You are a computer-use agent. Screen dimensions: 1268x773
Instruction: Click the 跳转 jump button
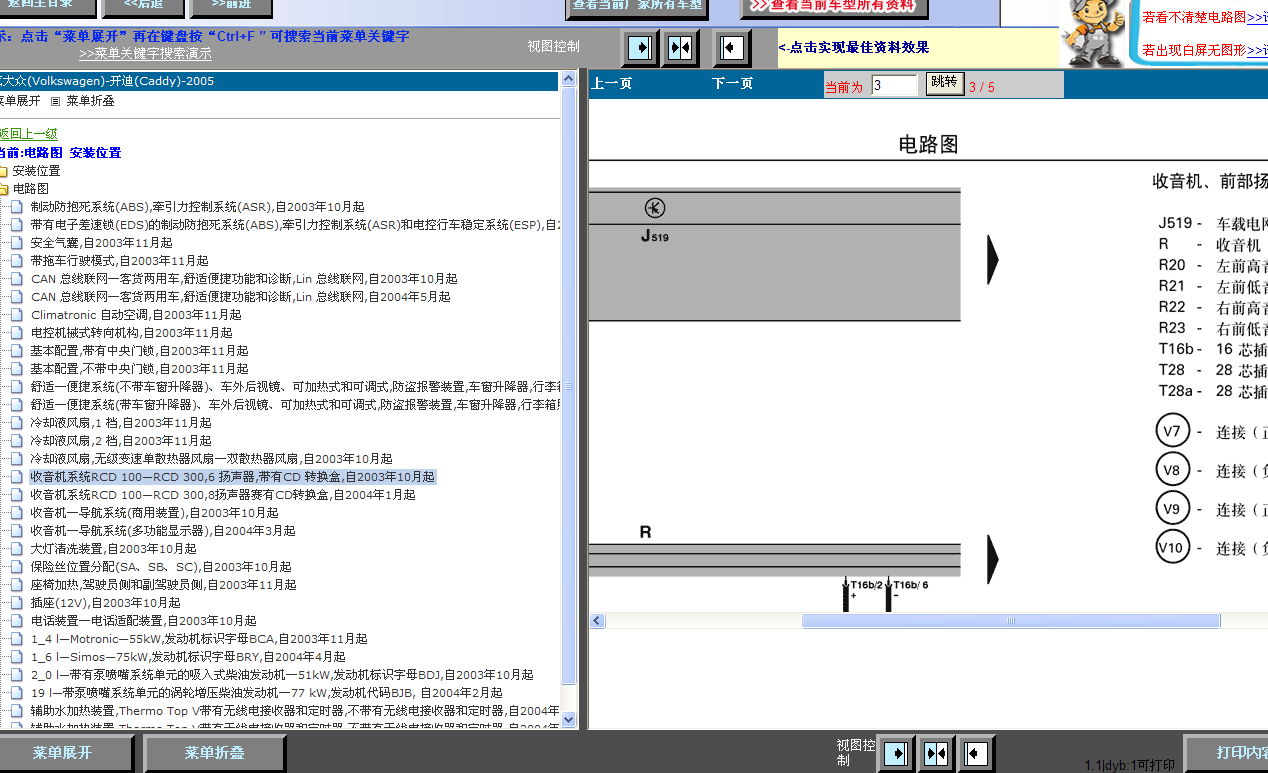[x=943, y=83]
